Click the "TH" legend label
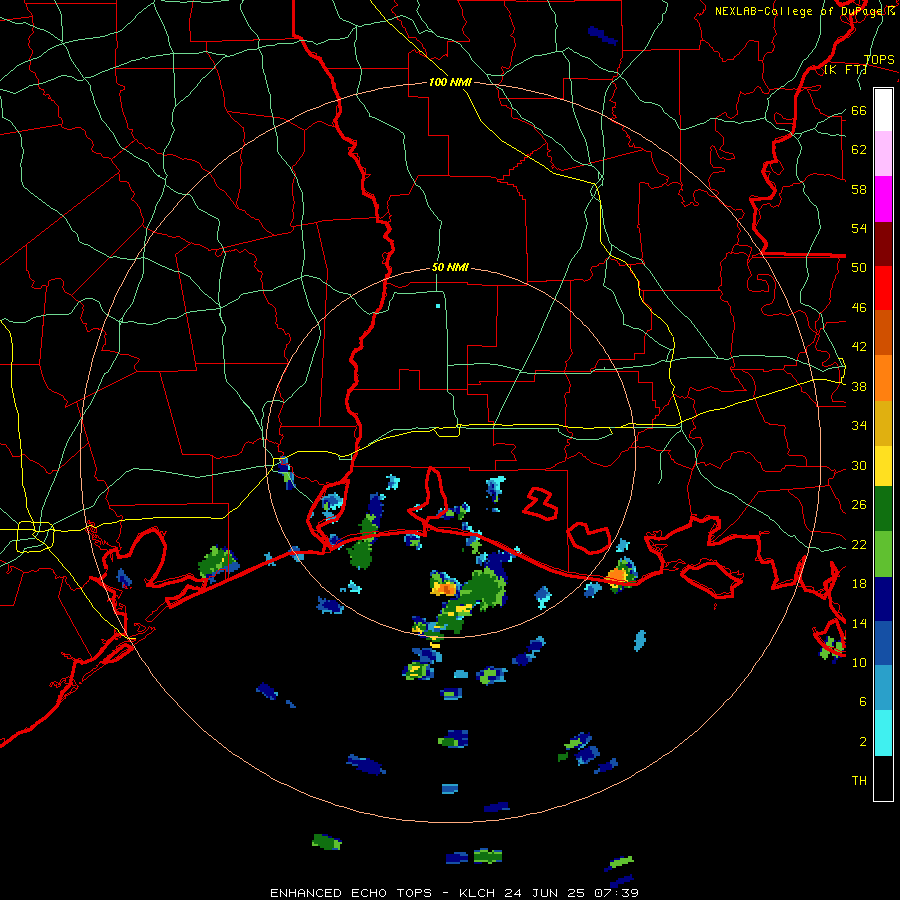 click(859, 781)
